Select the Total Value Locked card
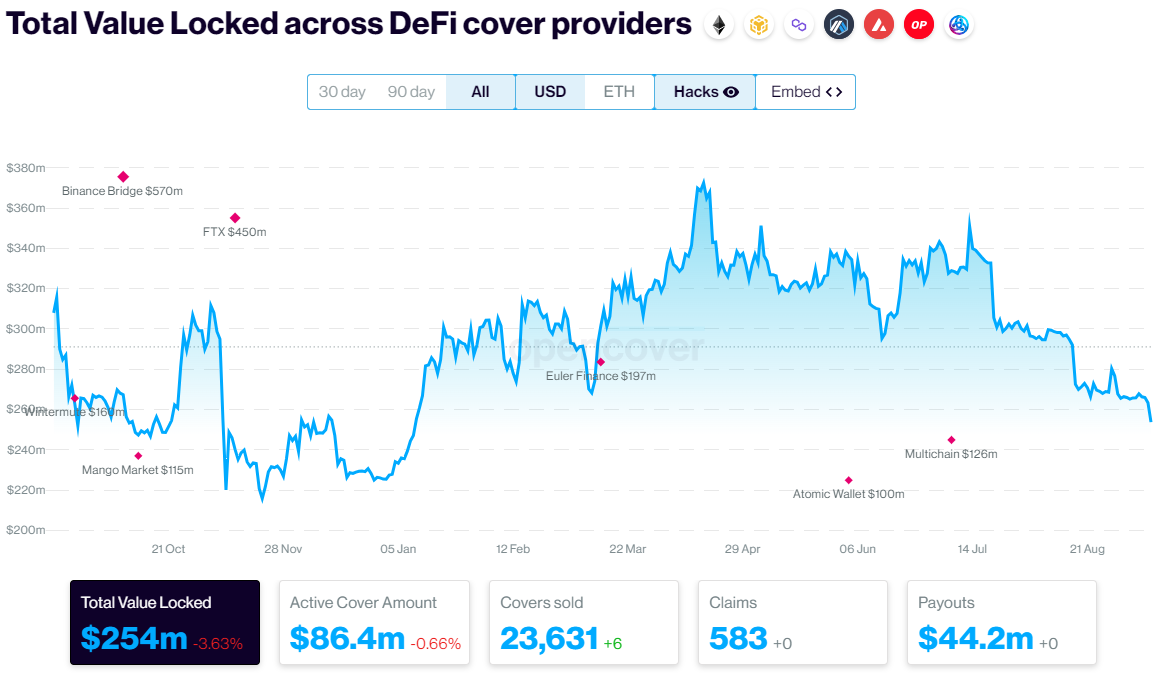This screenshot has height=675, width=1170. pos(165,622)
